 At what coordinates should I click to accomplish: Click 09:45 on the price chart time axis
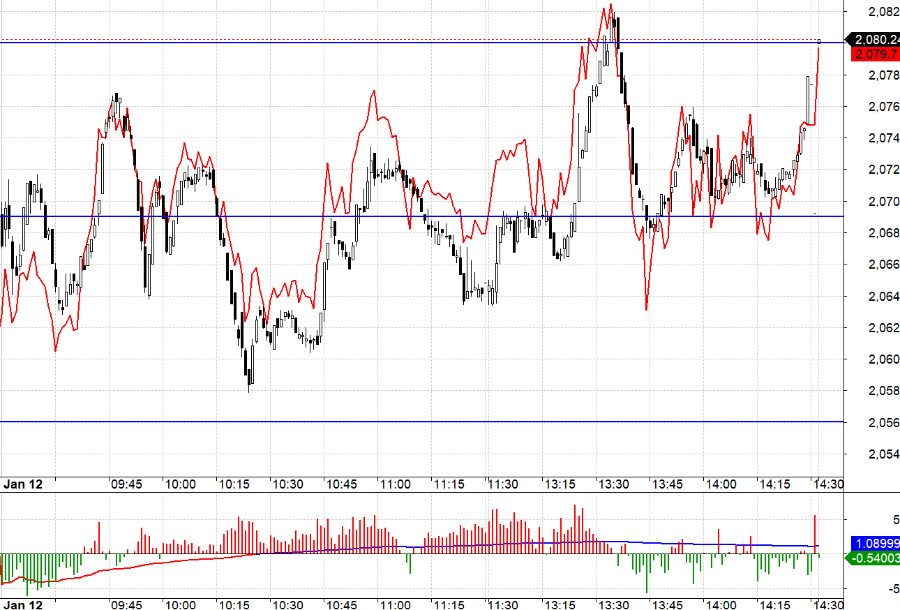(126, 483)
